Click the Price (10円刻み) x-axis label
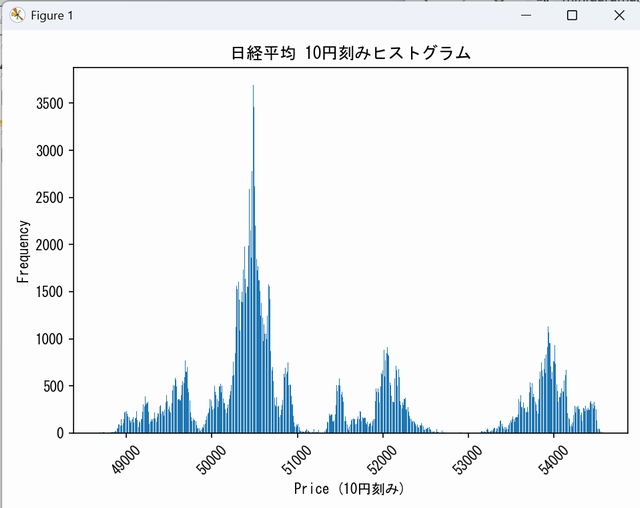640x508 pixels. (x=349, y=489)
